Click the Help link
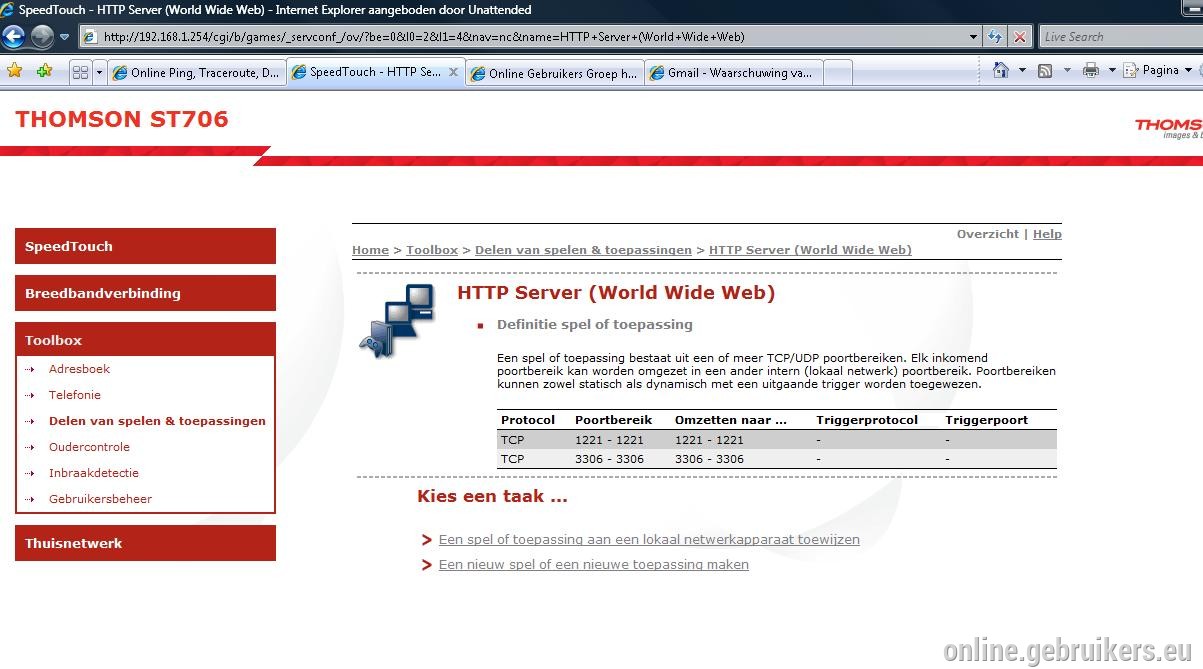The image size is (1203, 669). click(1047, 234)
